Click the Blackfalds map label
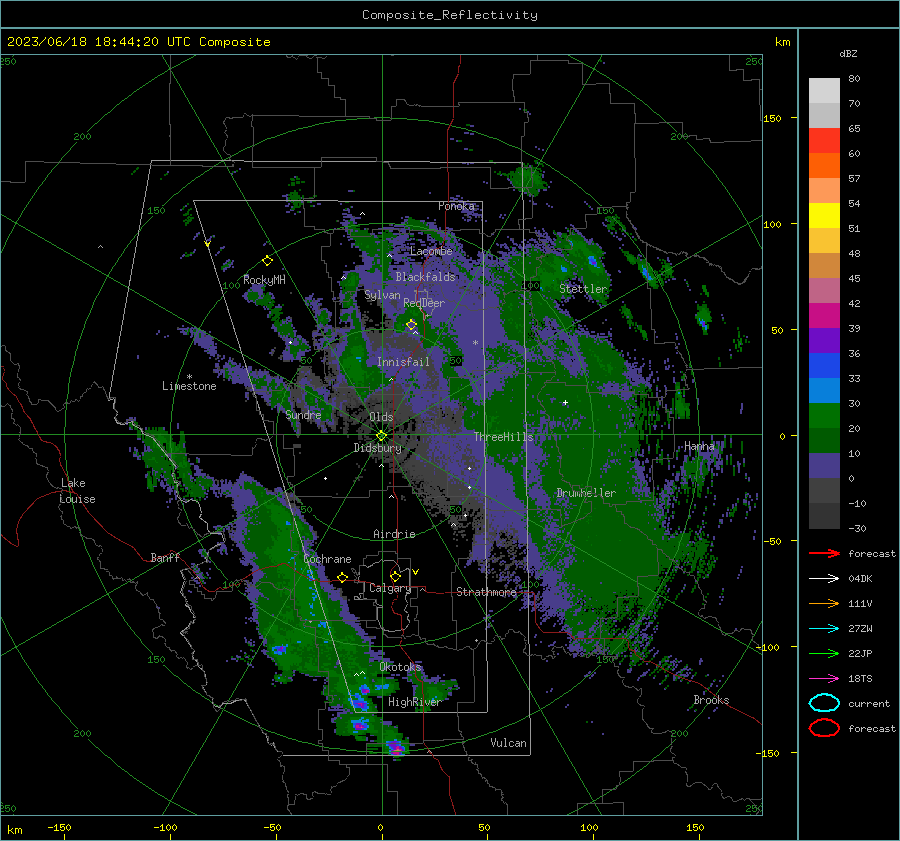The image size is (900, 841). [425, 277]
